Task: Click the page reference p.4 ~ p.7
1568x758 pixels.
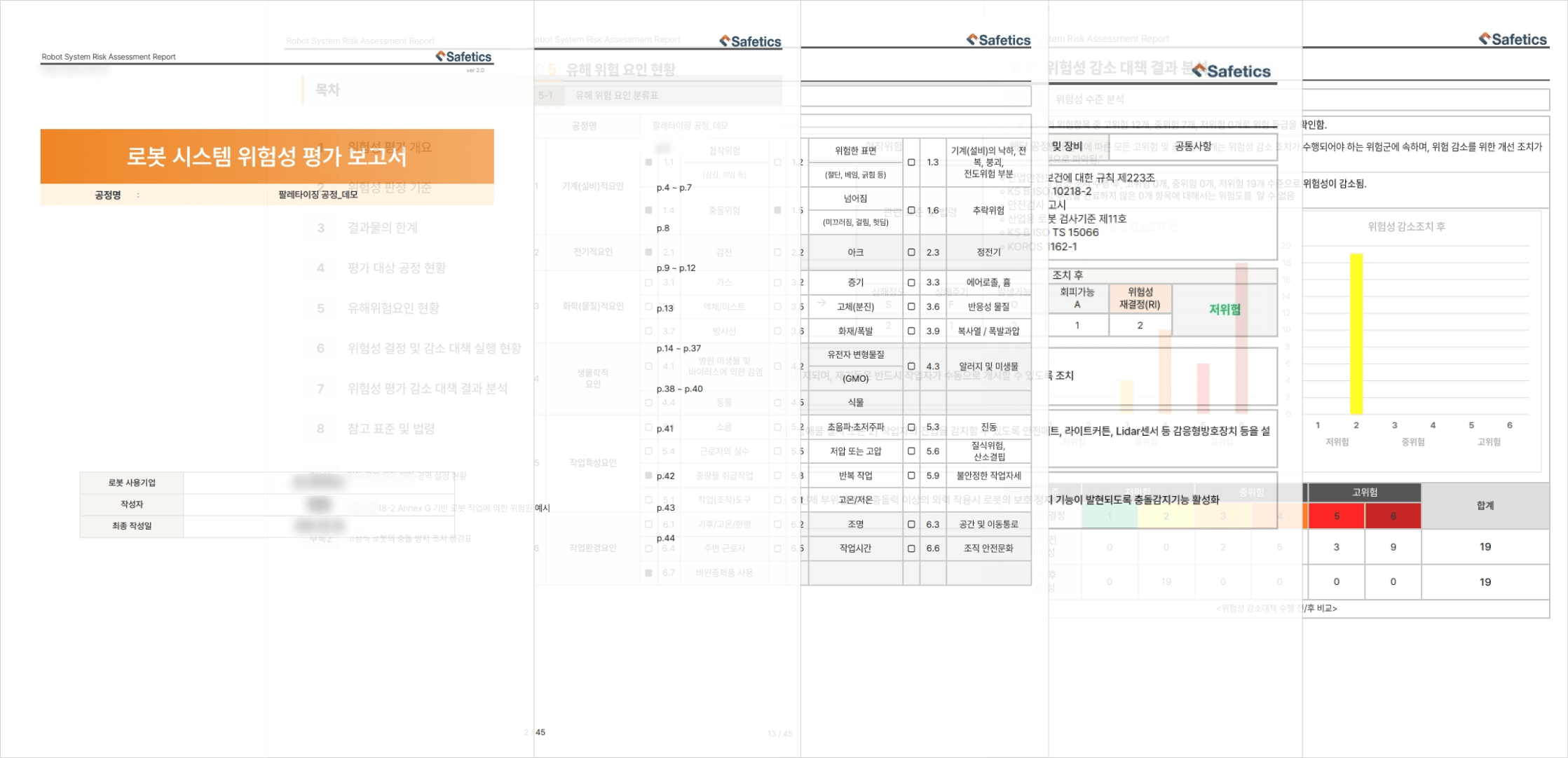Action: pos(674,188)
